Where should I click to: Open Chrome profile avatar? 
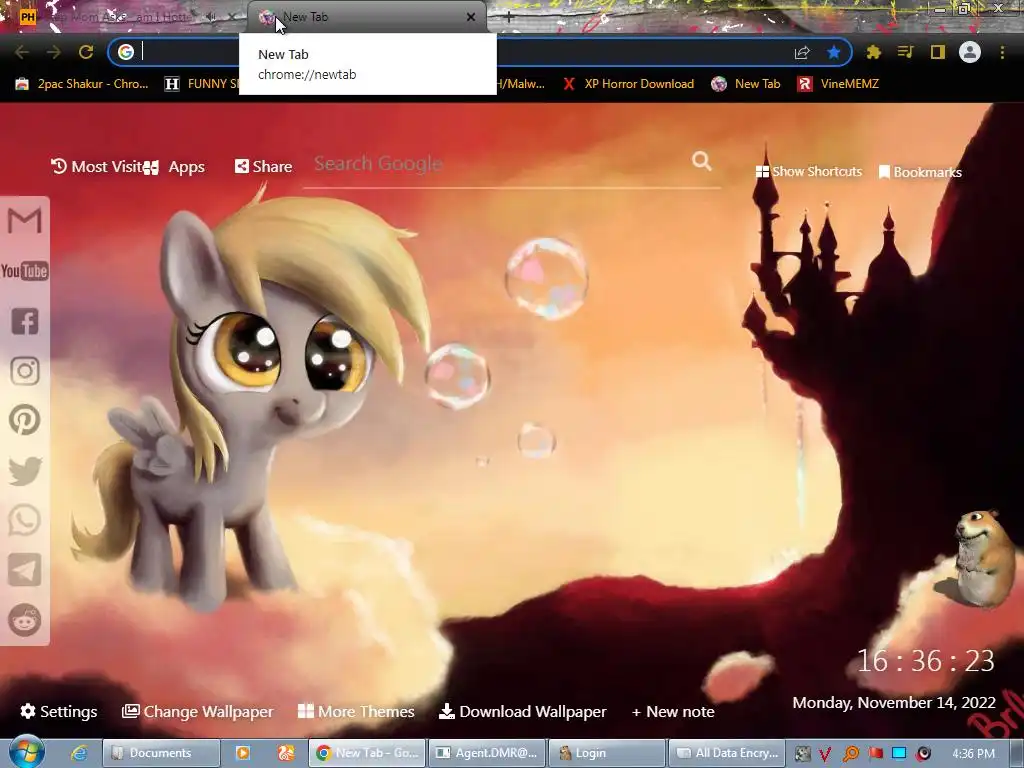click(x=970, y=52)
